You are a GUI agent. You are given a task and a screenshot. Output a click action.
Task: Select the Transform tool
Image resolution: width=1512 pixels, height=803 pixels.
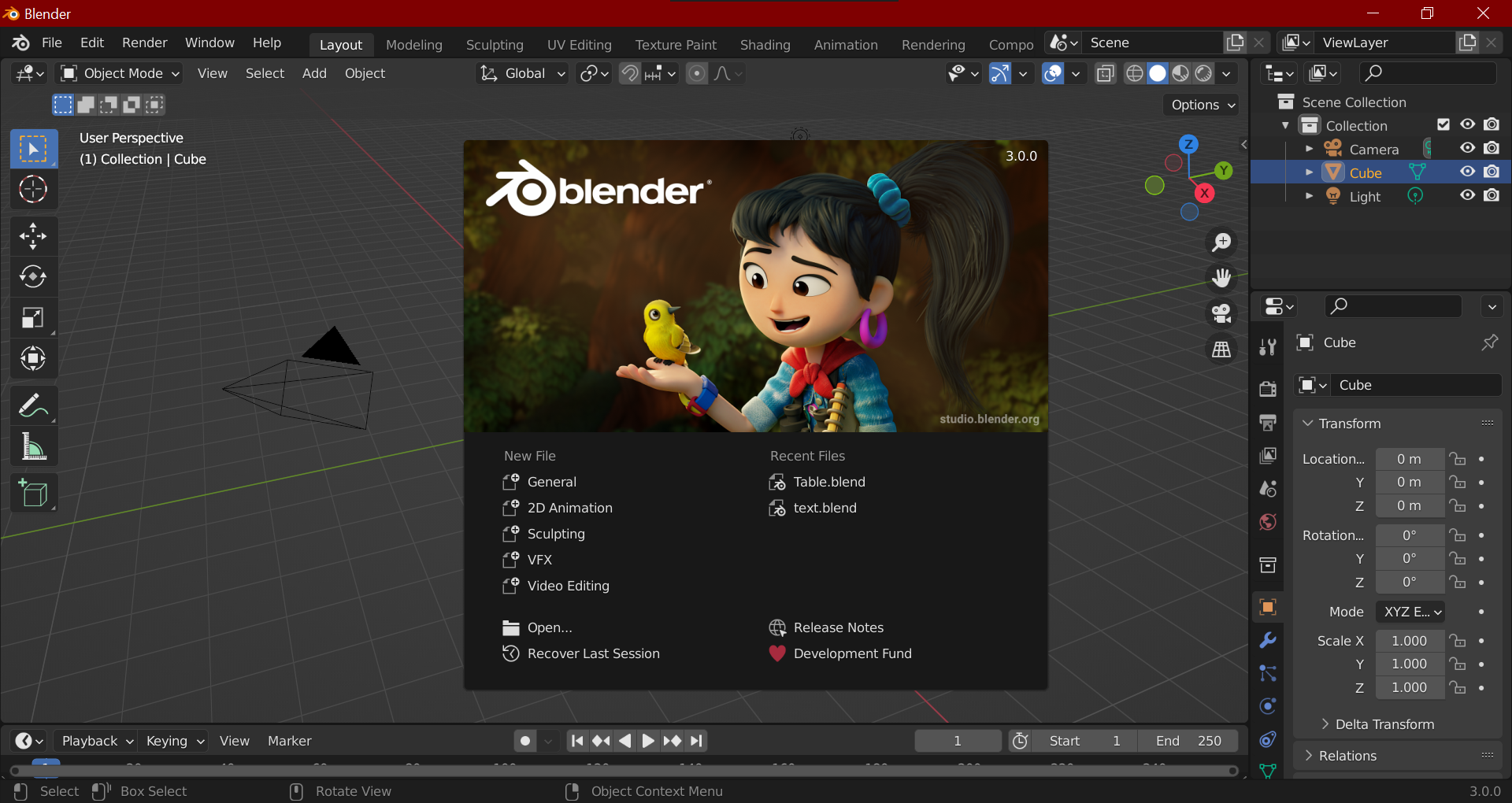tap(33, 358)
